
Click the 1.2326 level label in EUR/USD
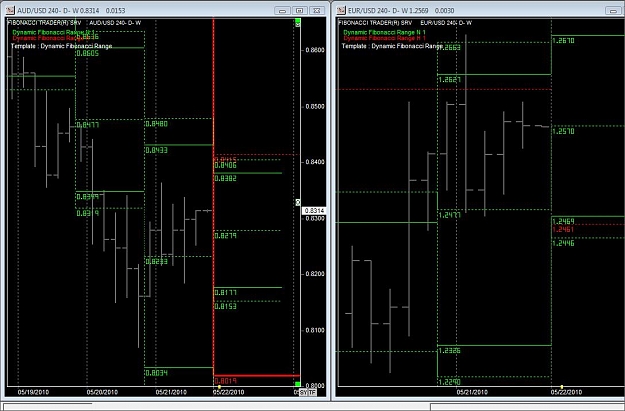450,351
